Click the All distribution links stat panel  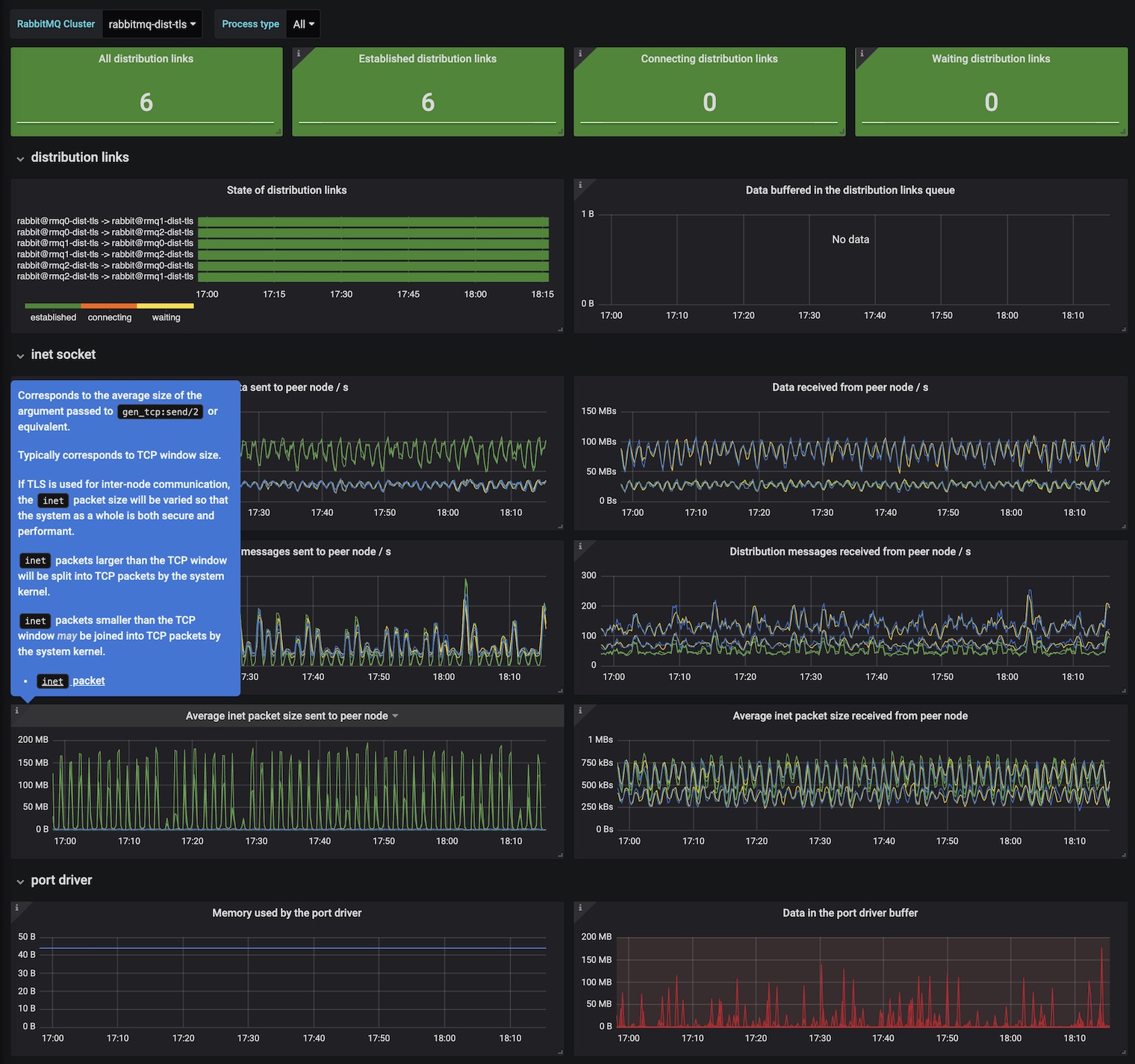pyautogui.click(x=146, y=92)
